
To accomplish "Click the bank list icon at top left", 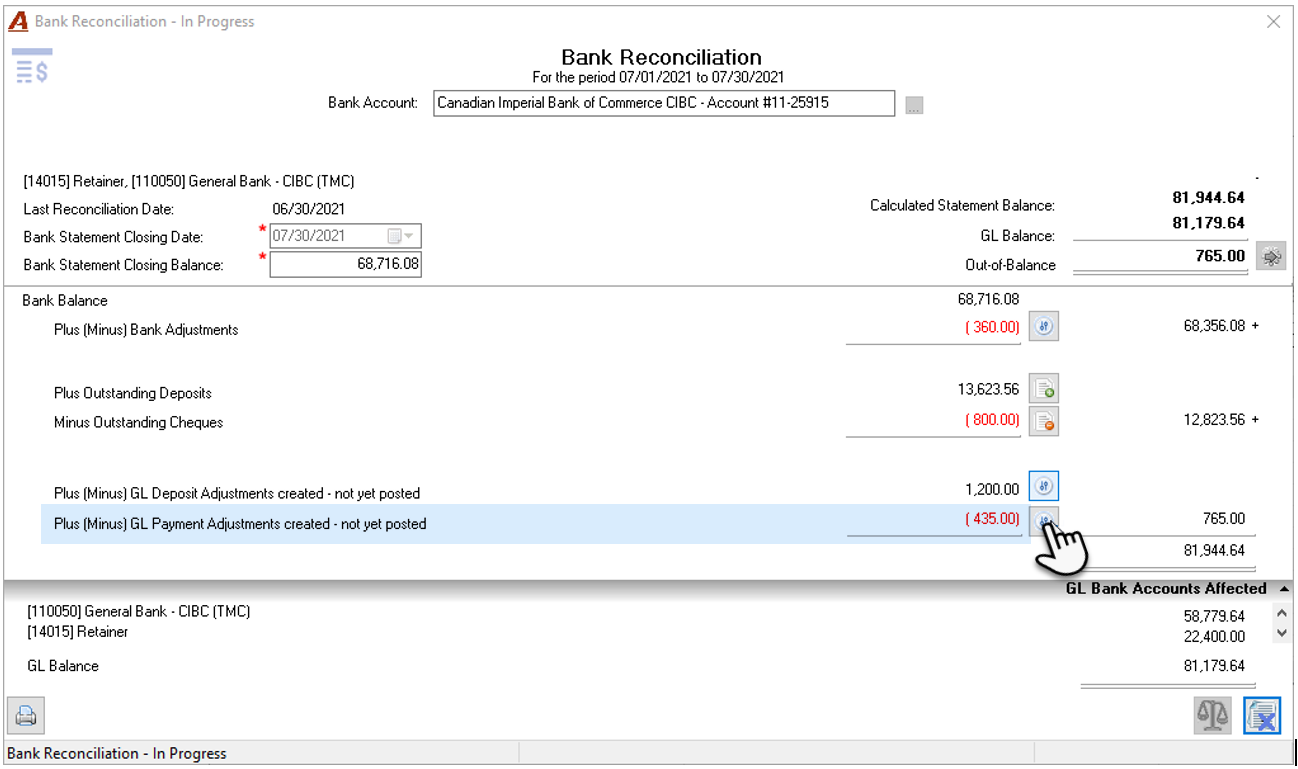I will 32,66.
